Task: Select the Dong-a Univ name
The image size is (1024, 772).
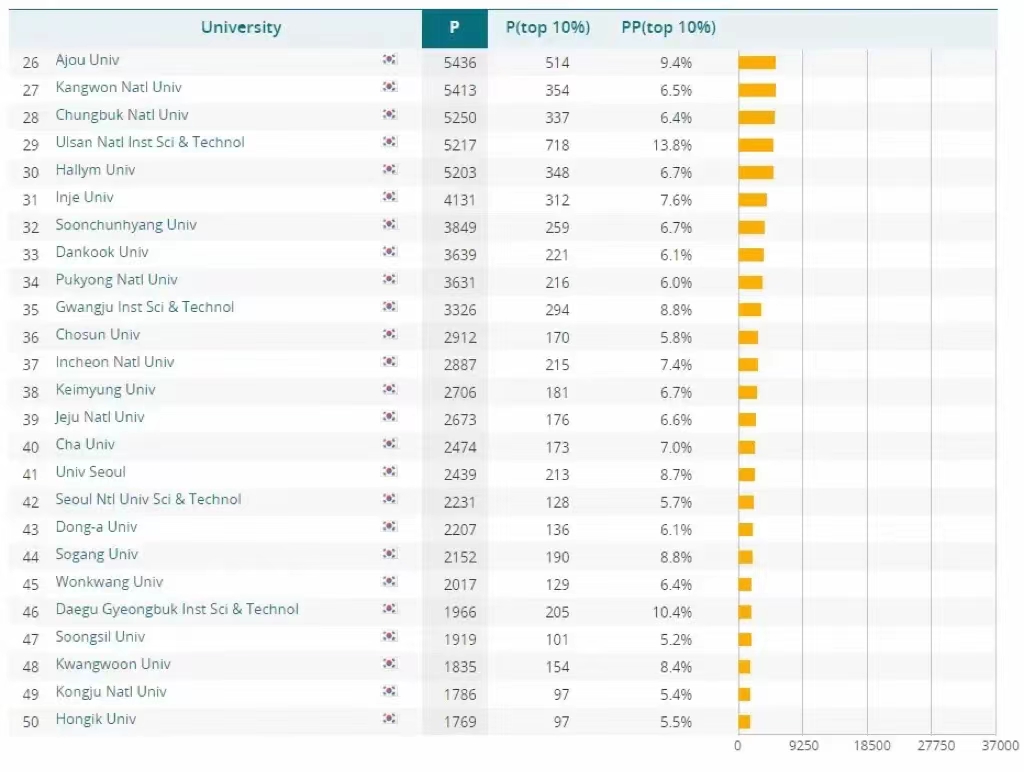Action: [x=96, y=527]
